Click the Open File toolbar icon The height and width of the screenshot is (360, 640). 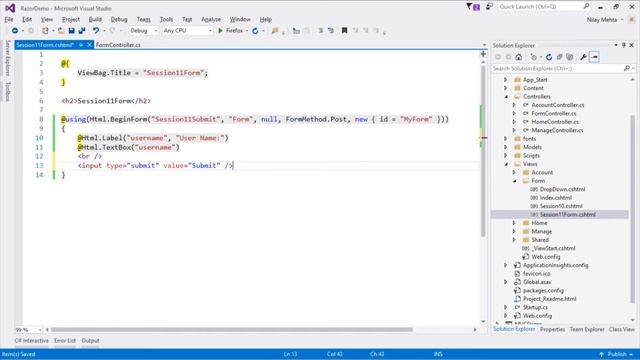click(61, 31)
